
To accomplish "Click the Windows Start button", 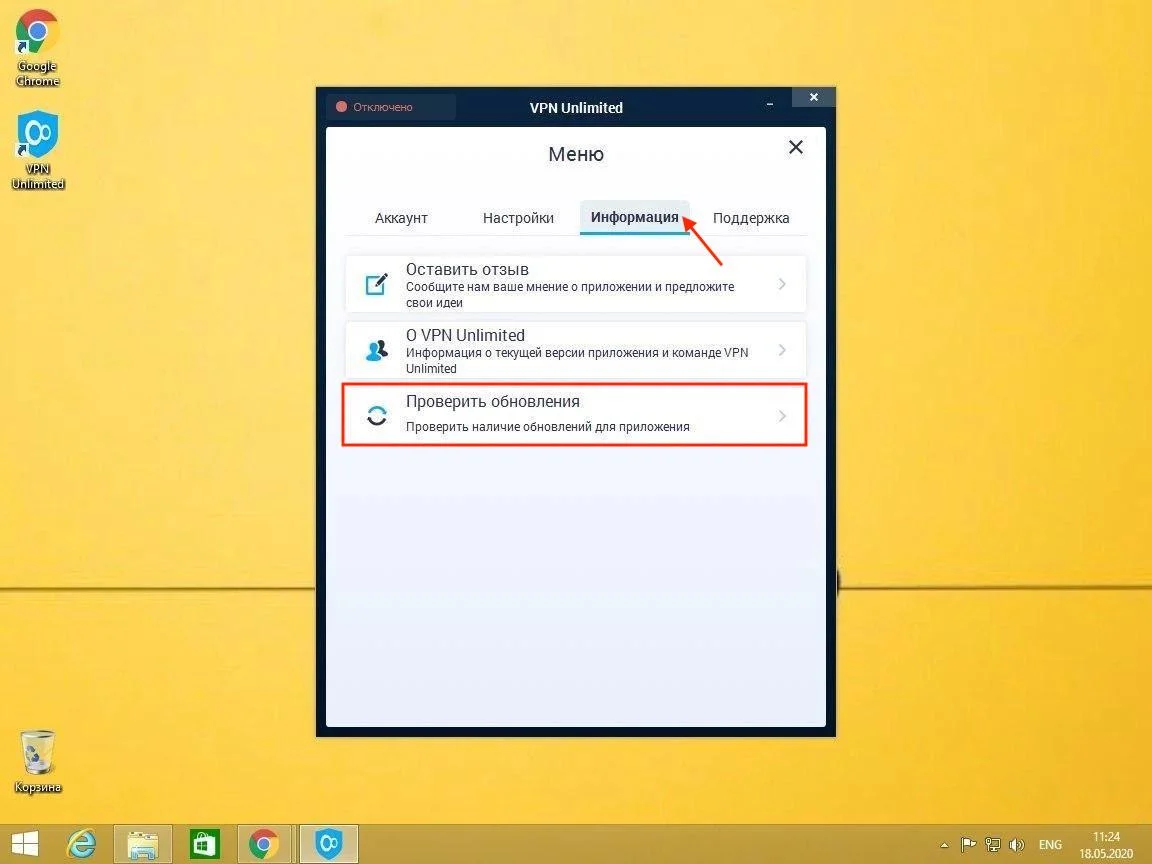I will (25, 844).
